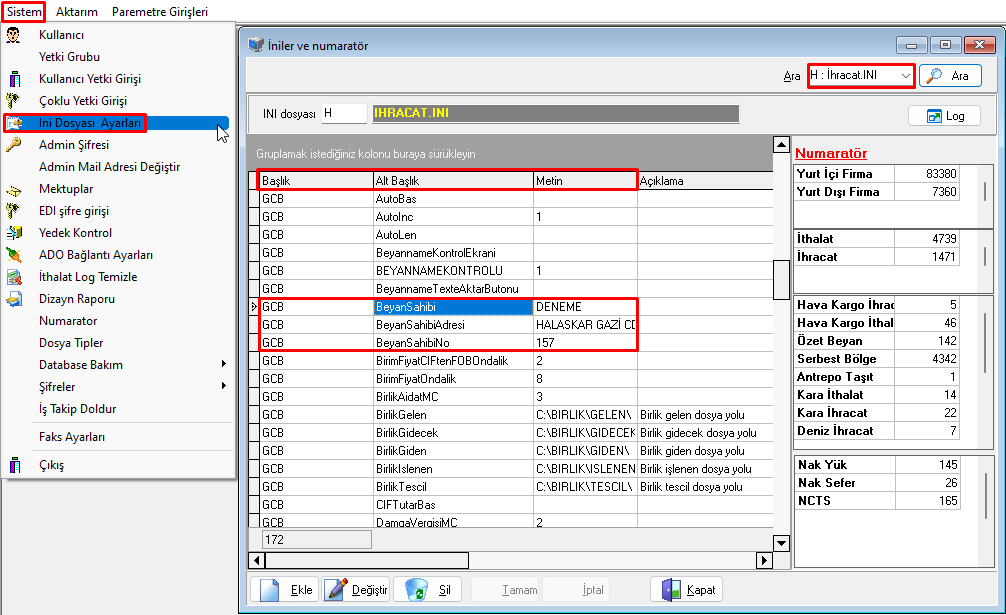This screenshot has width=1006, height=615.
Task: Click the INI dosyası code field
Action: pyautogui.click(x=344, y=114)
